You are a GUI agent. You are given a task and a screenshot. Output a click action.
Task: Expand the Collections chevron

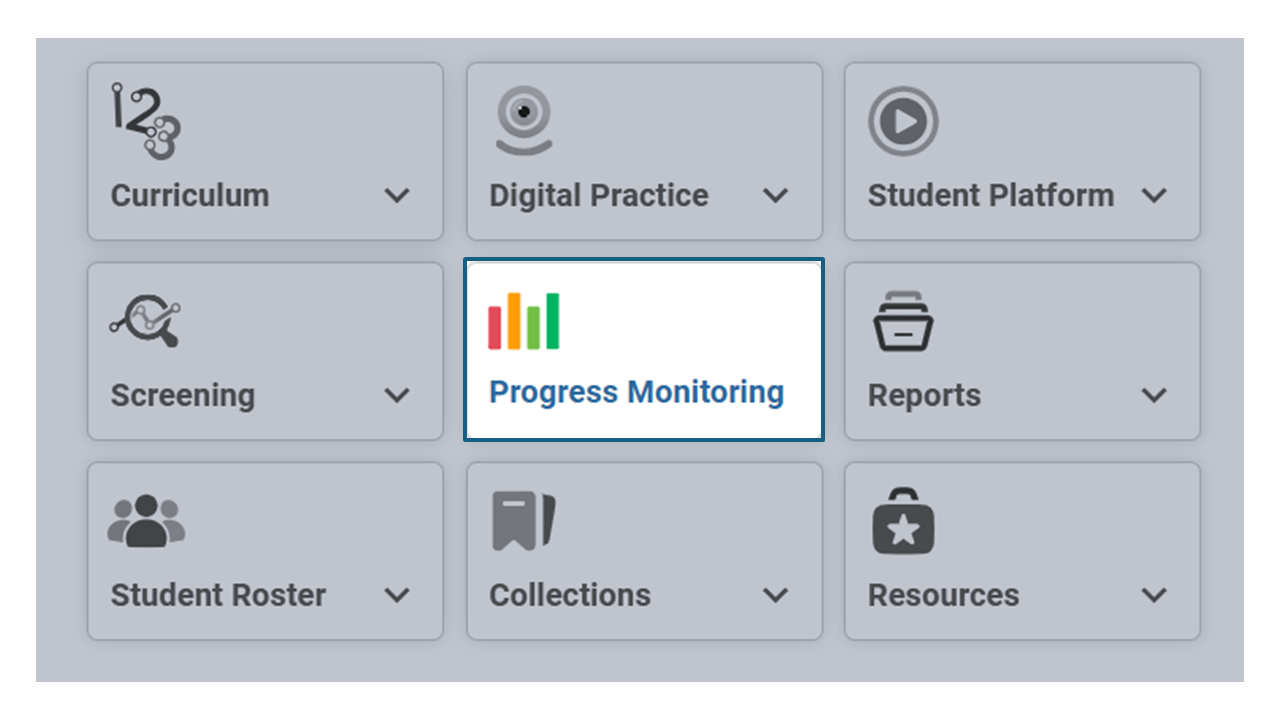(775, 596)
